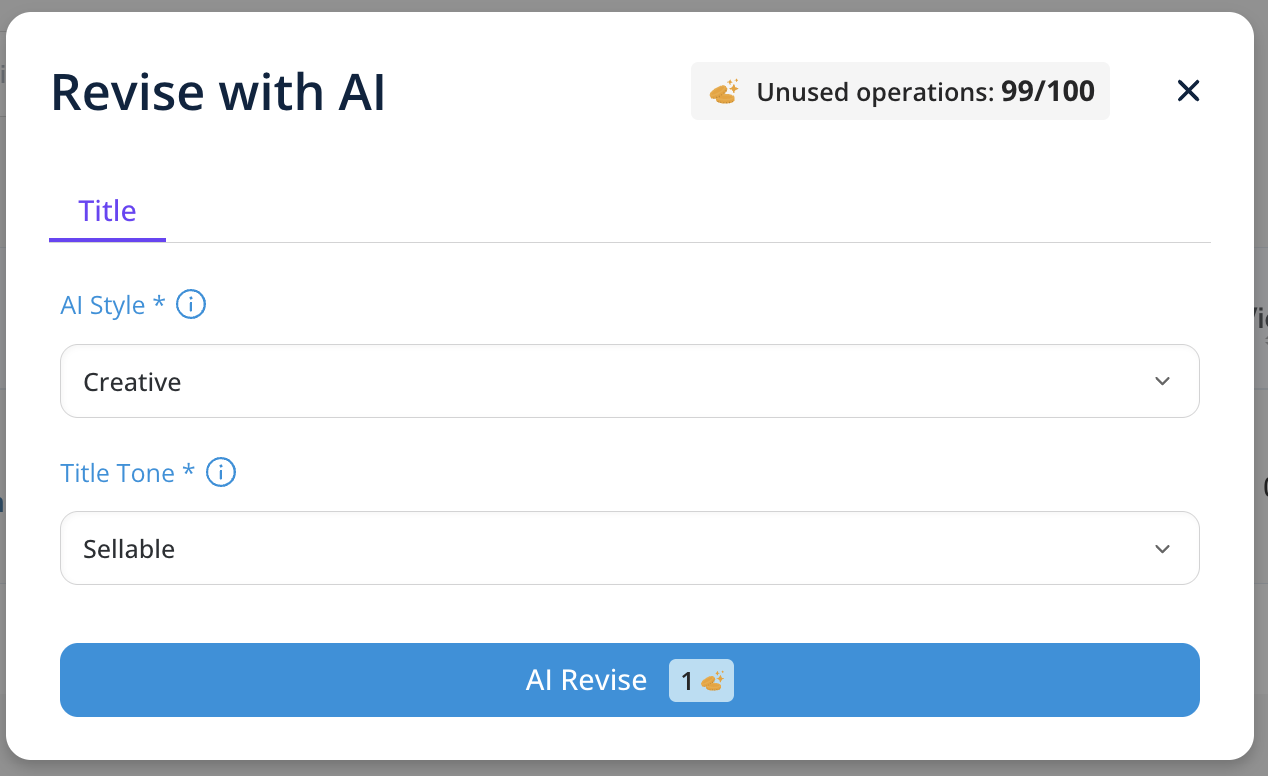Click the AI Style field label
Screen dimensions: 1268x776
pos(103,305)
